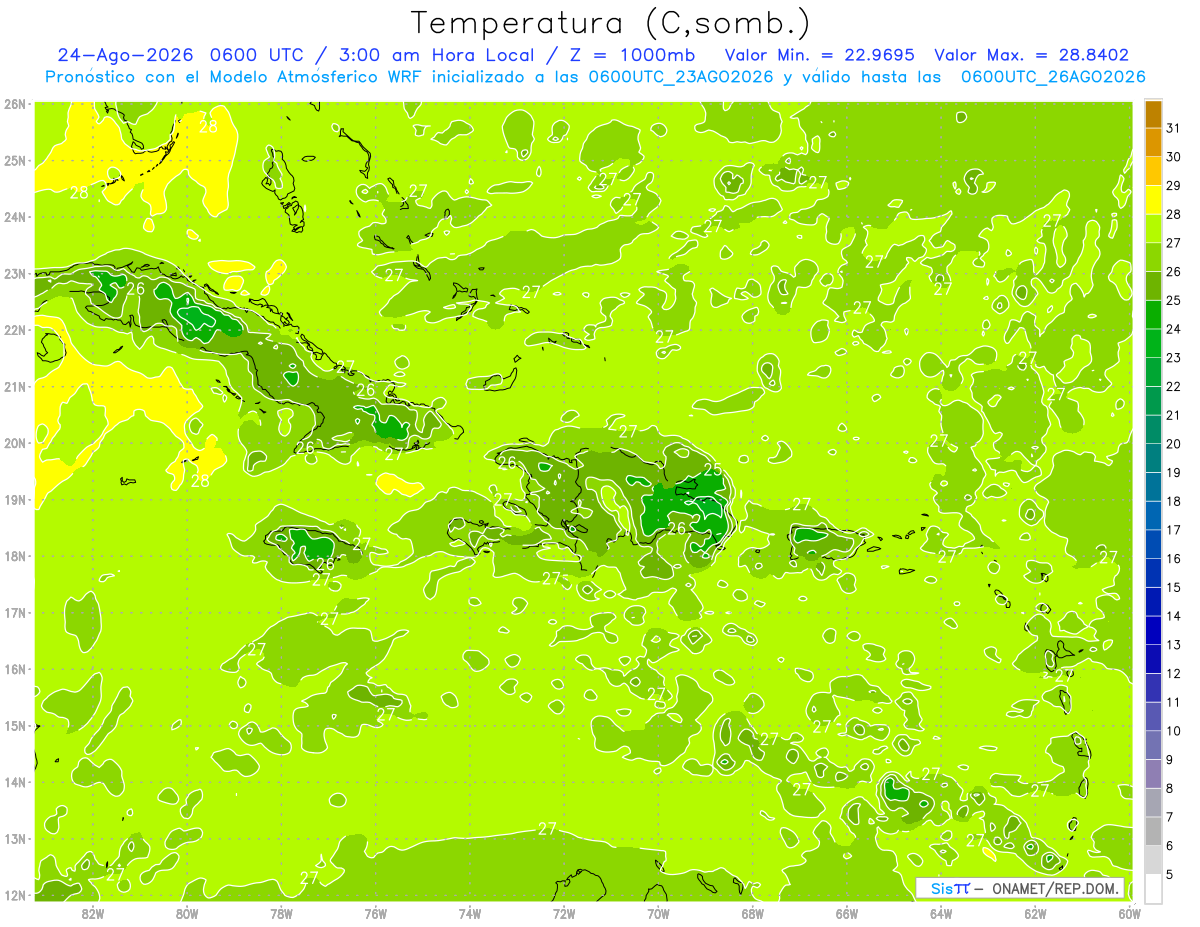
Task: Click the legend value label '31'
Action: click(x=1174, y=128)
